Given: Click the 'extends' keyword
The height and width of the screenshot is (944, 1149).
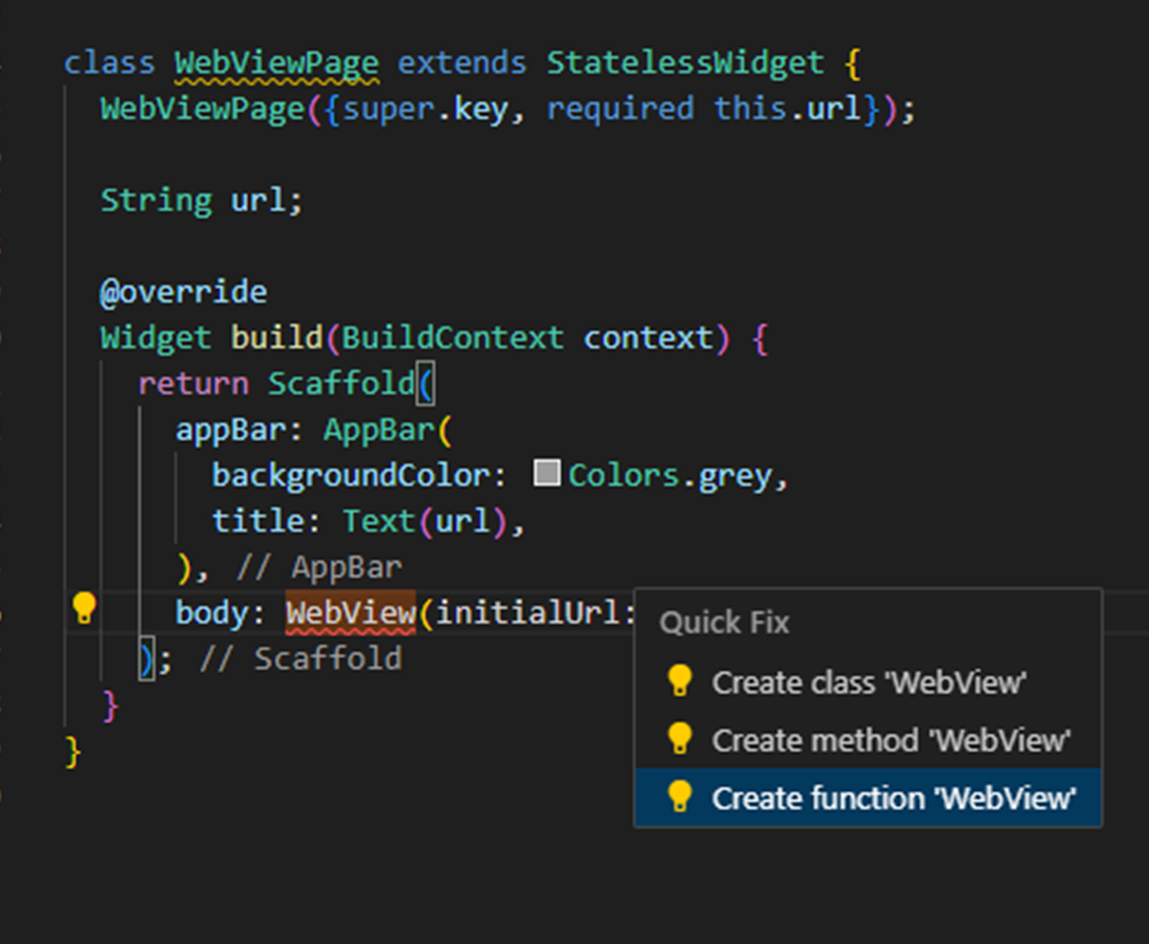Looking at the screenshot, I should (462, 64).
